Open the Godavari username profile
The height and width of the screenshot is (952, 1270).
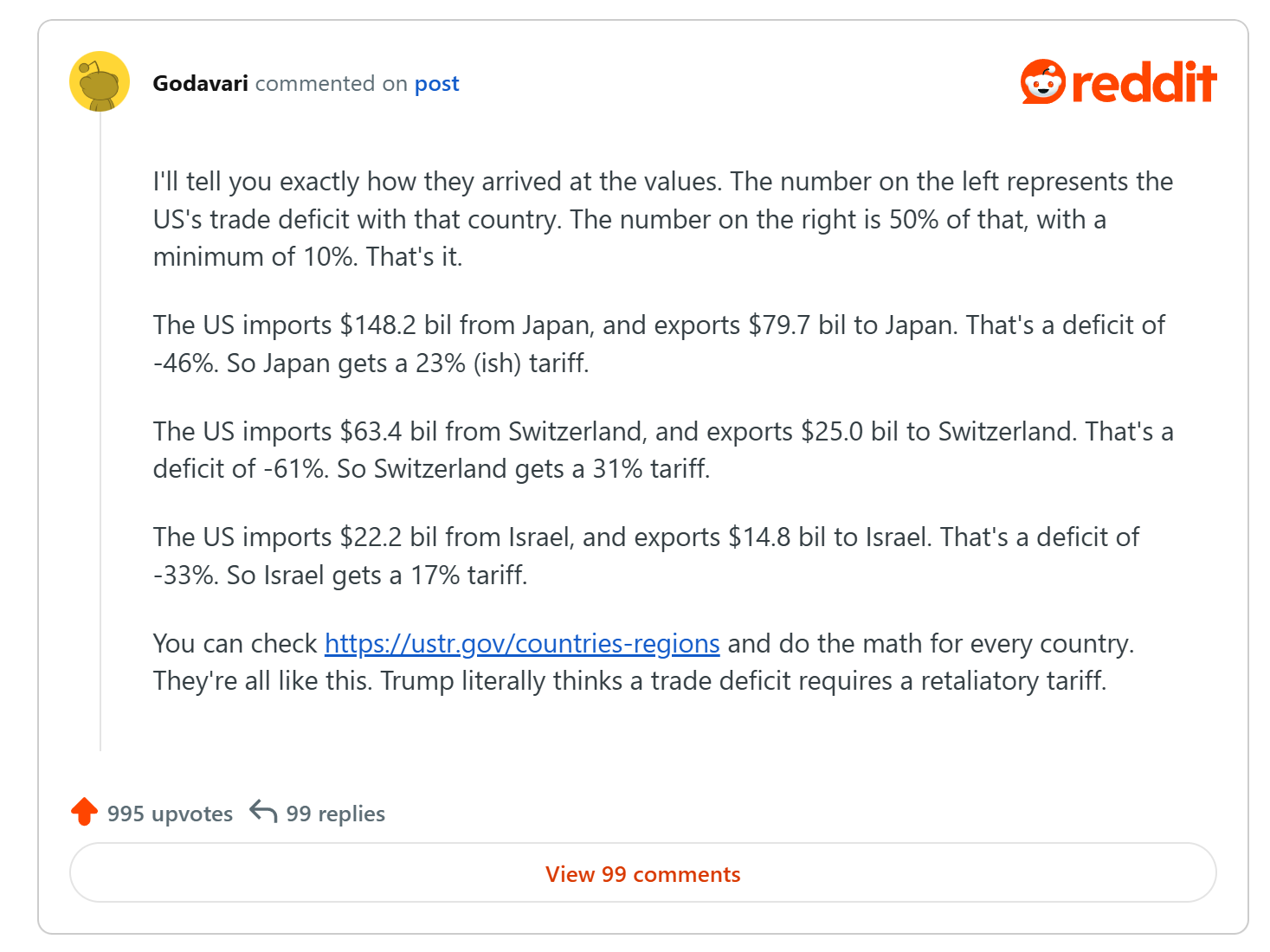click(200, 83)
